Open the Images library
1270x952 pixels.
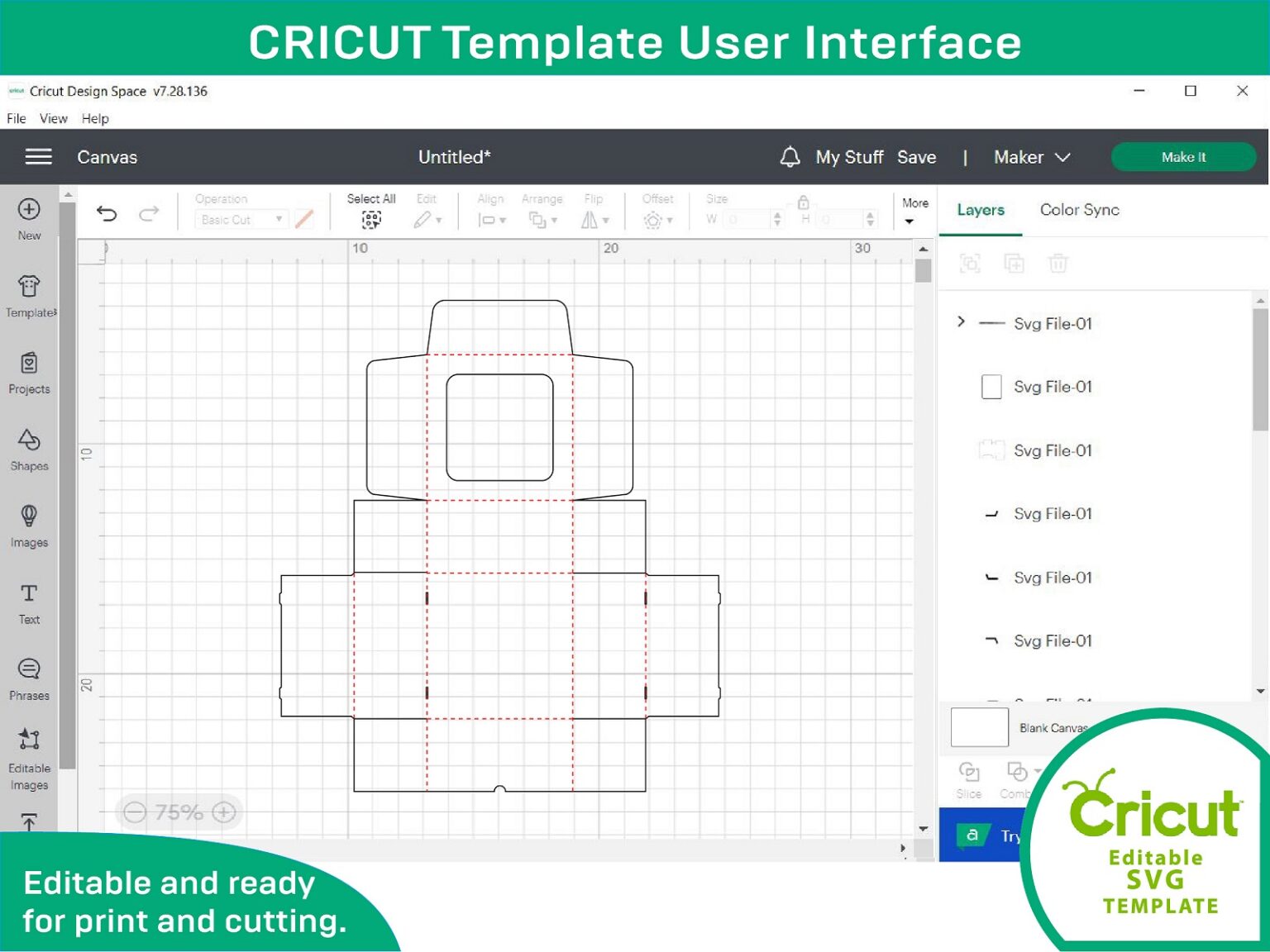(29, 526)
